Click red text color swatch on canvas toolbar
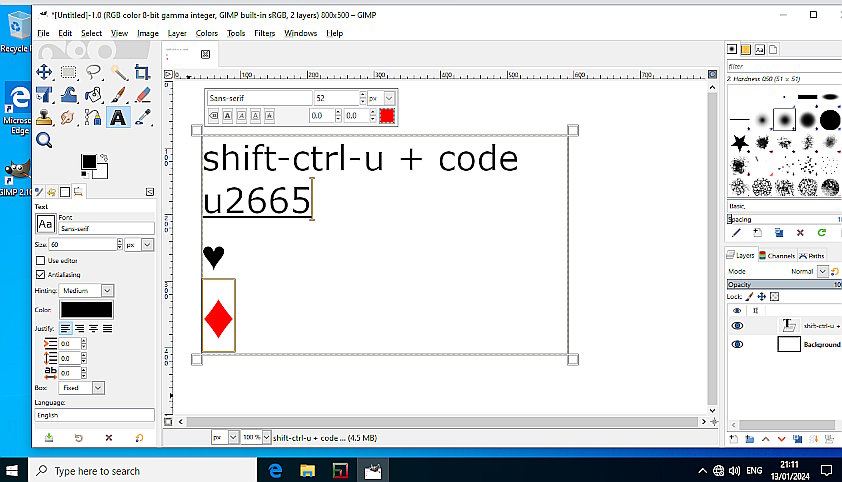 pyautogui.click(x=387, y=115)
